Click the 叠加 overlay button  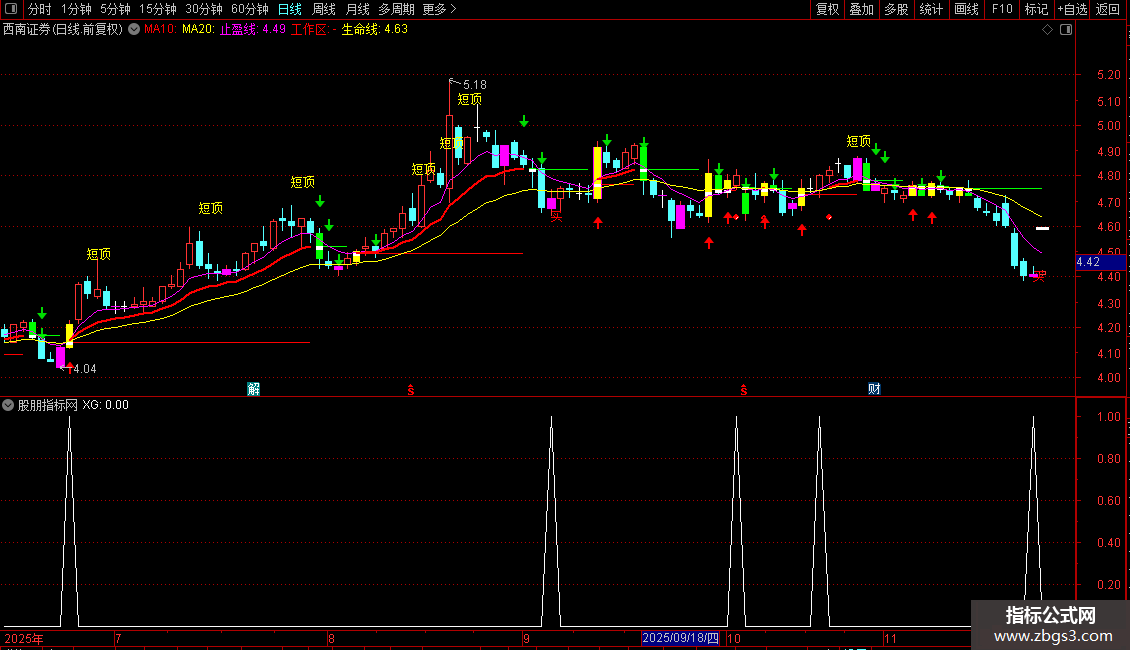pyautogui.click(x=861, y=9)
